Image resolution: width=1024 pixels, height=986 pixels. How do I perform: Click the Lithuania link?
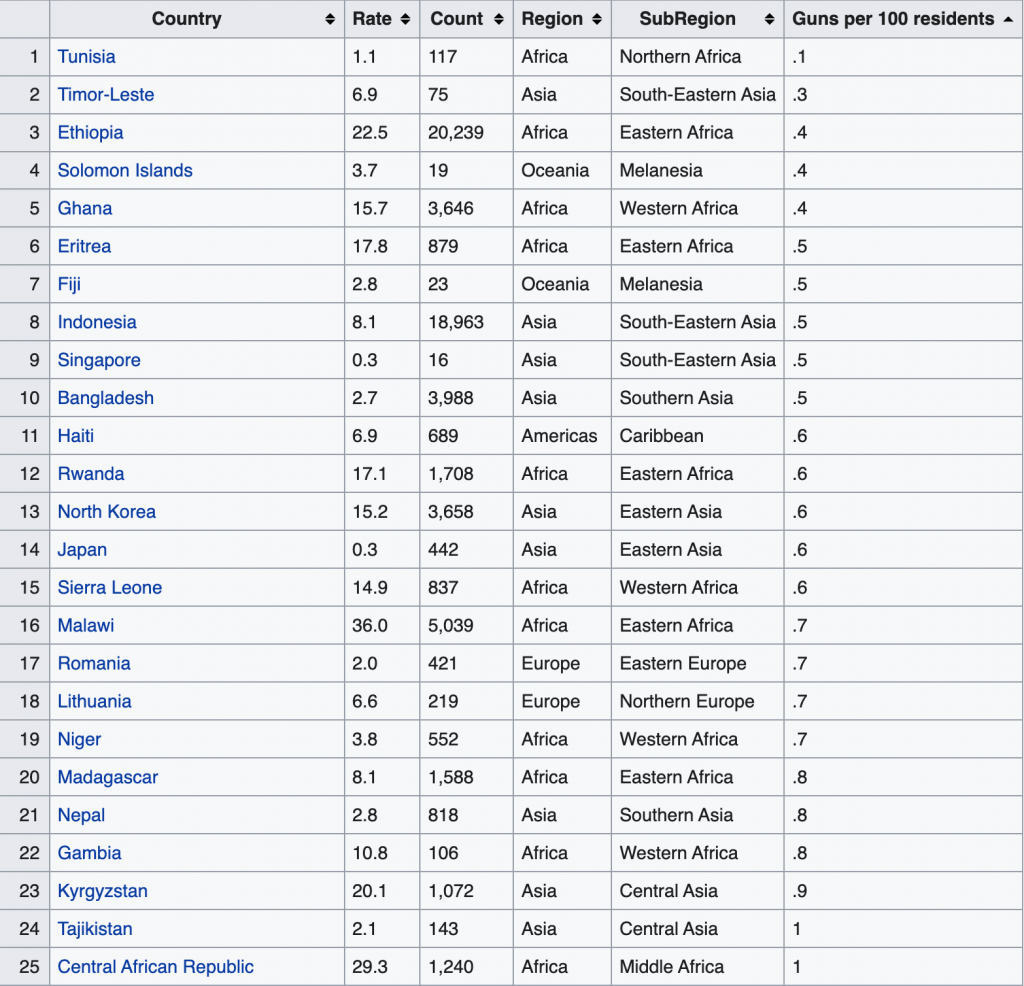[94, 702]
